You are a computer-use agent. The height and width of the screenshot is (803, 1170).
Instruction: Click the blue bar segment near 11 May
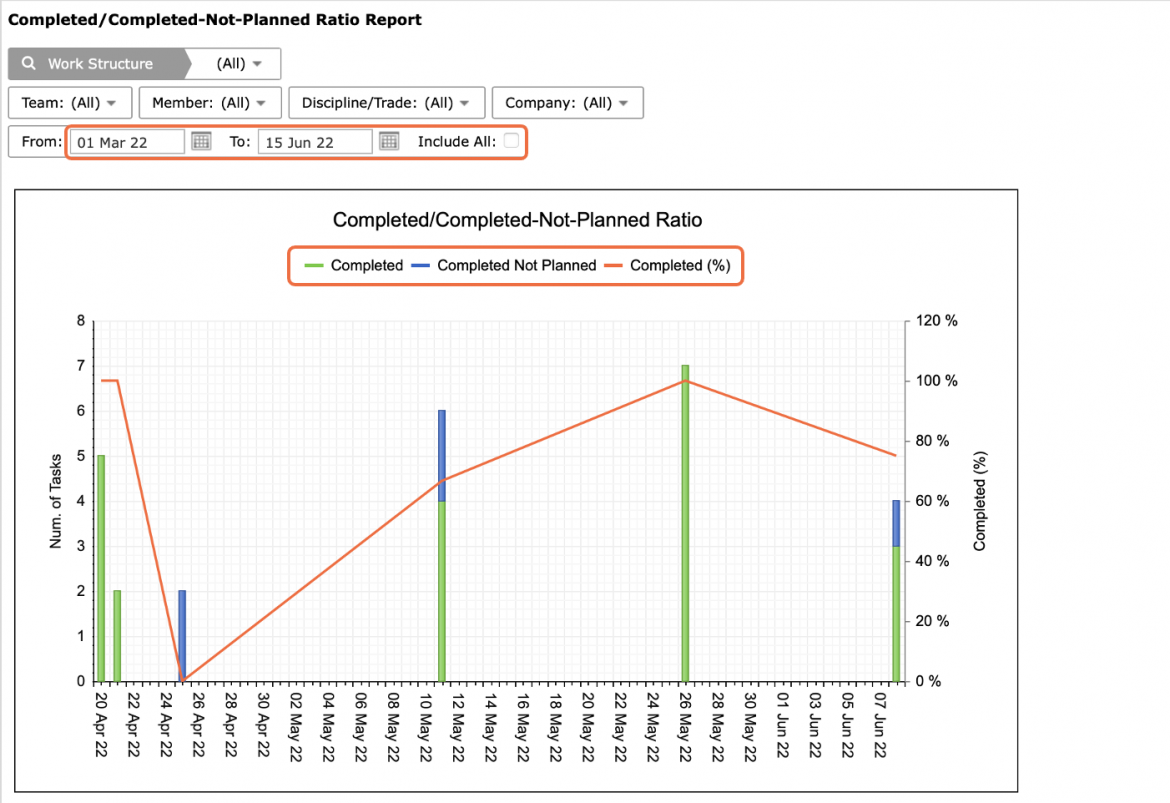[442, 455]
